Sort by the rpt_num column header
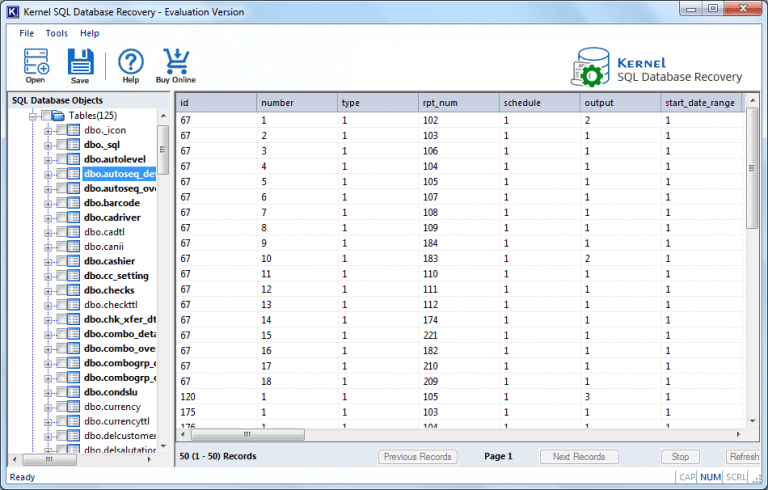Image resolution: width=768 pixels, height=490 pixels. click(x=458, y=103)
